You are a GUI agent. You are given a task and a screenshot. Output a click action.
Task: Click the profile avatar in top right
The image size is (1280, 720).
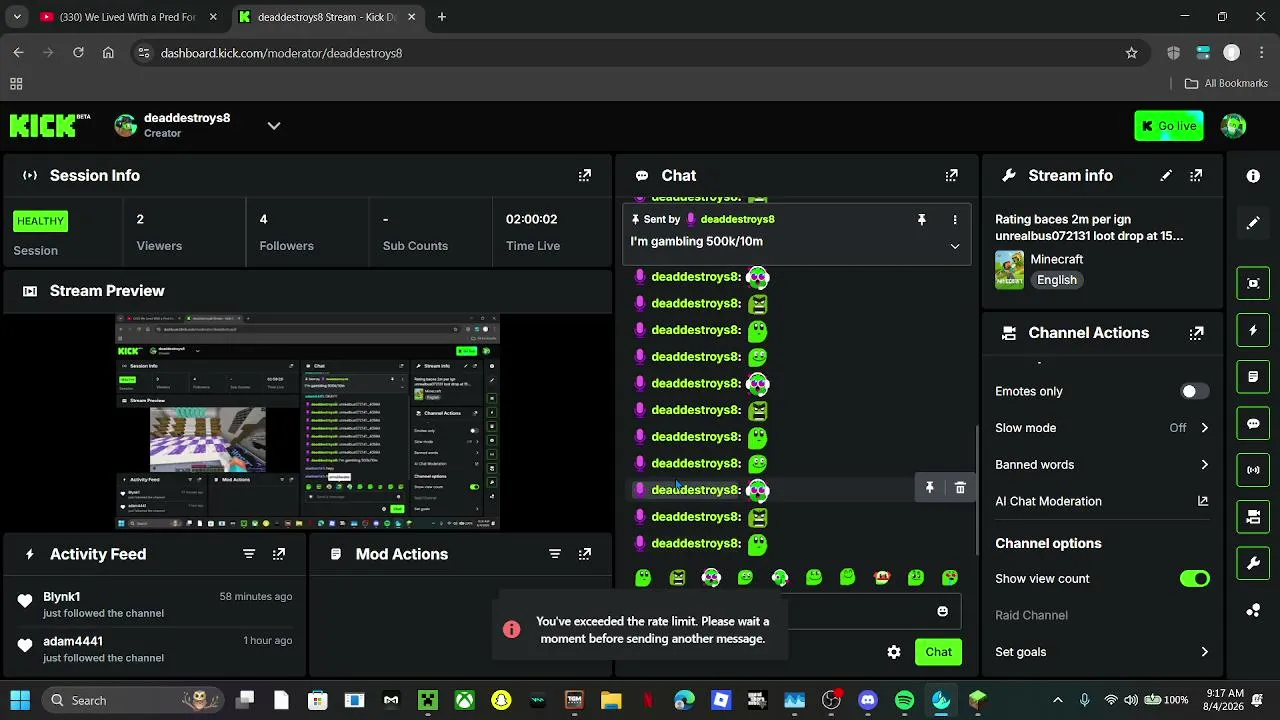coord(1233,126)
